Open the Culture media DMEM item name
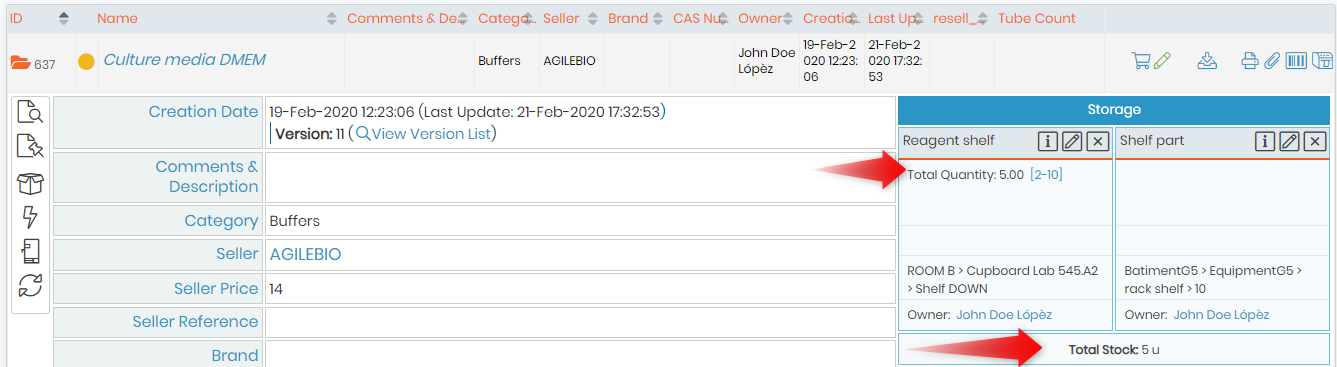Viewport: 1337px width, 367px height. tap(185, 60)
